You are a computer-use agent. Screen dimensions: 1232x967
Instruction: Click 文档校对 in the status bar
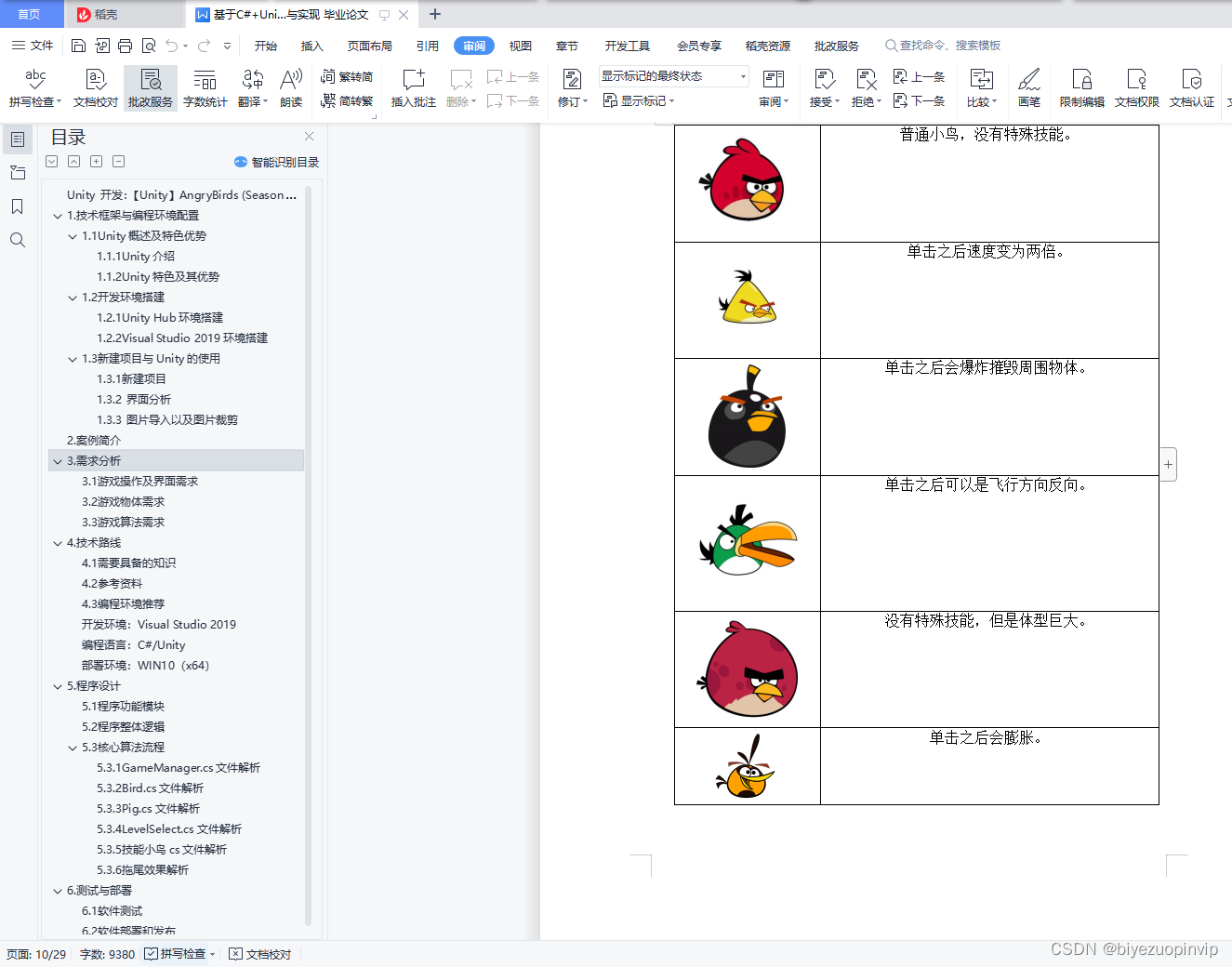(x=260, y=954)
